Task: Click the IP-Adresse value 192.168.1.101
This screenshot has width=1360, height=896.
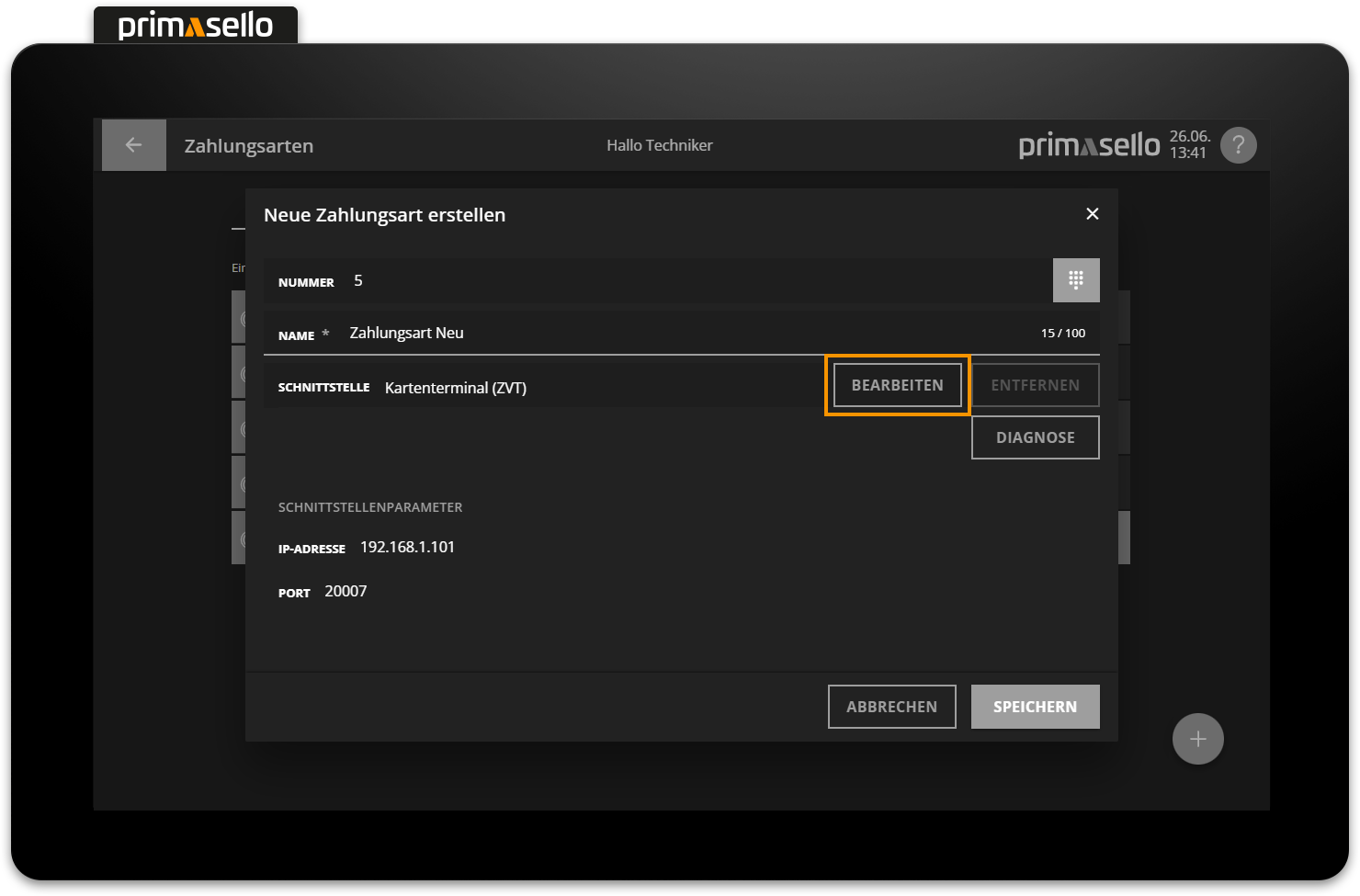Action: pos(407,547)
